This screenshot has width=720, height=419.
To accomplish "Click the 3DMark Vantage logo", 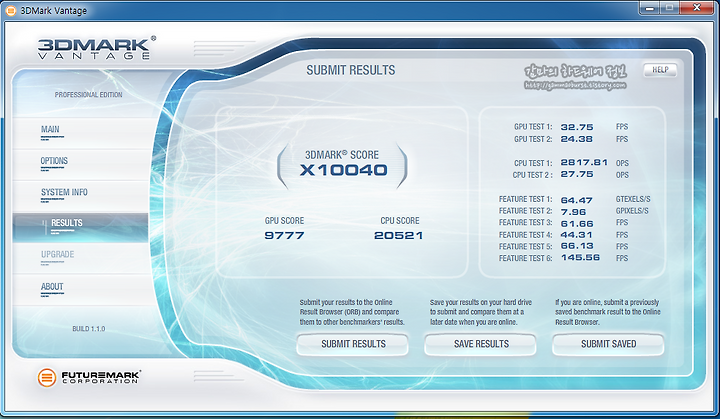I will [x=96, y=49].
